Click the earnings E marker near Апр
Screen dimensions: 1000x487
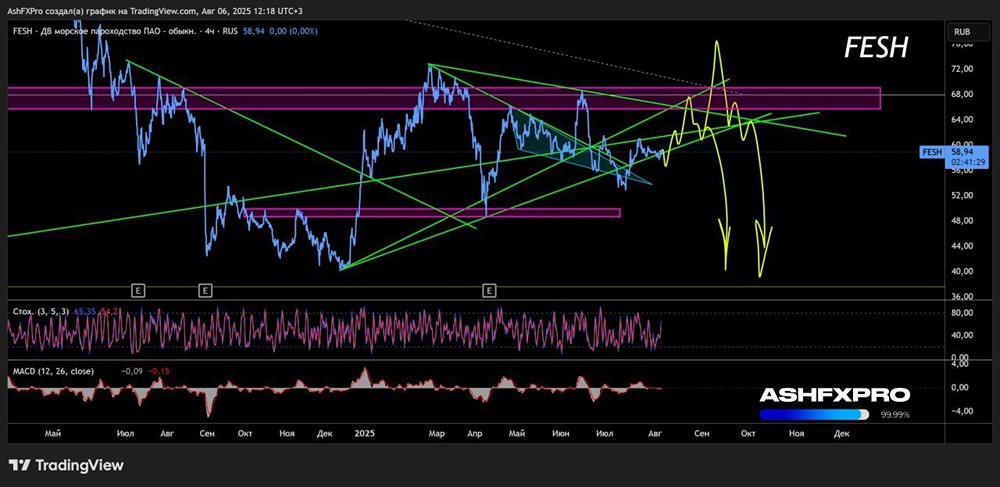click(x=489, y=291)
